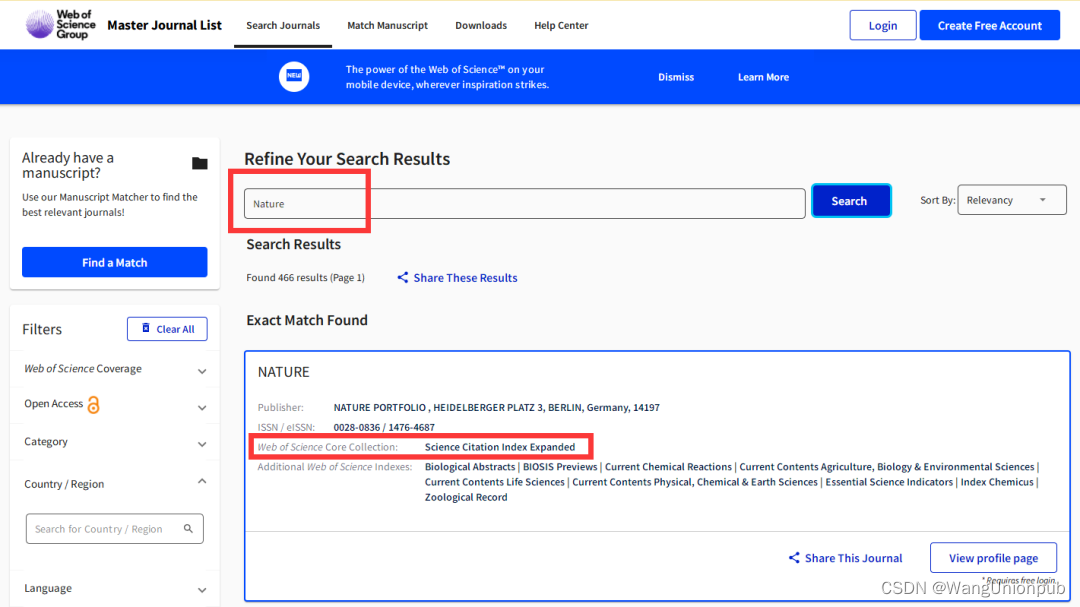Viewport: 1080px width, 607px height.
Task: Click the Found 466 results text
Action: pyautogui.click(x=305, y=278)
